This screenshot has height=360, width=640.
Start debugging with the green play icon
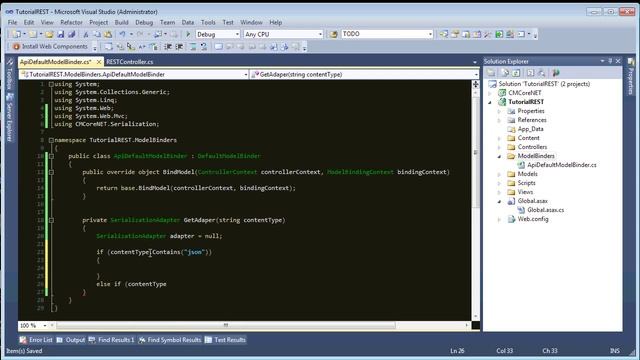click(188, 34)
